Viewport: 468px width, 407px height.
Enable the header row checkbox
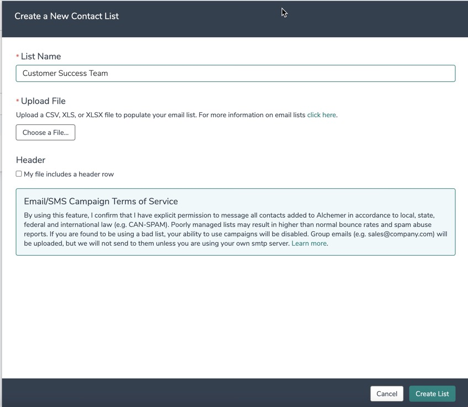[x=19, y=174]
